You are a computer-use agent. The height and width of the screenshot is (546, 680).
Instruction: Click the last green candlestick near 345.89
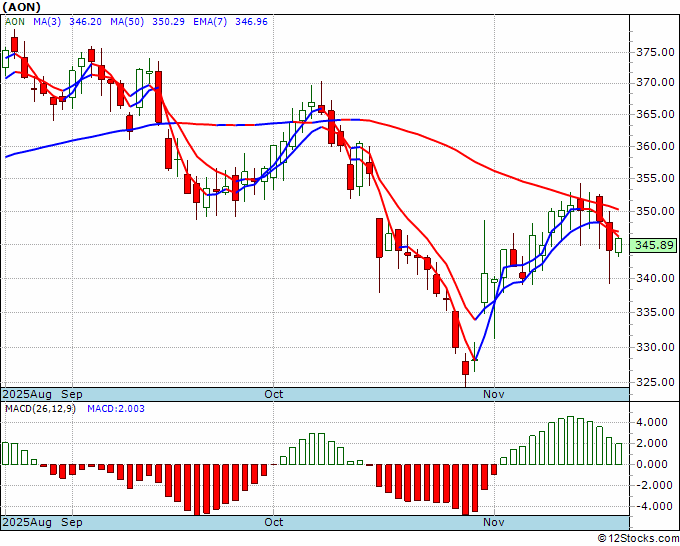(618, 245)
